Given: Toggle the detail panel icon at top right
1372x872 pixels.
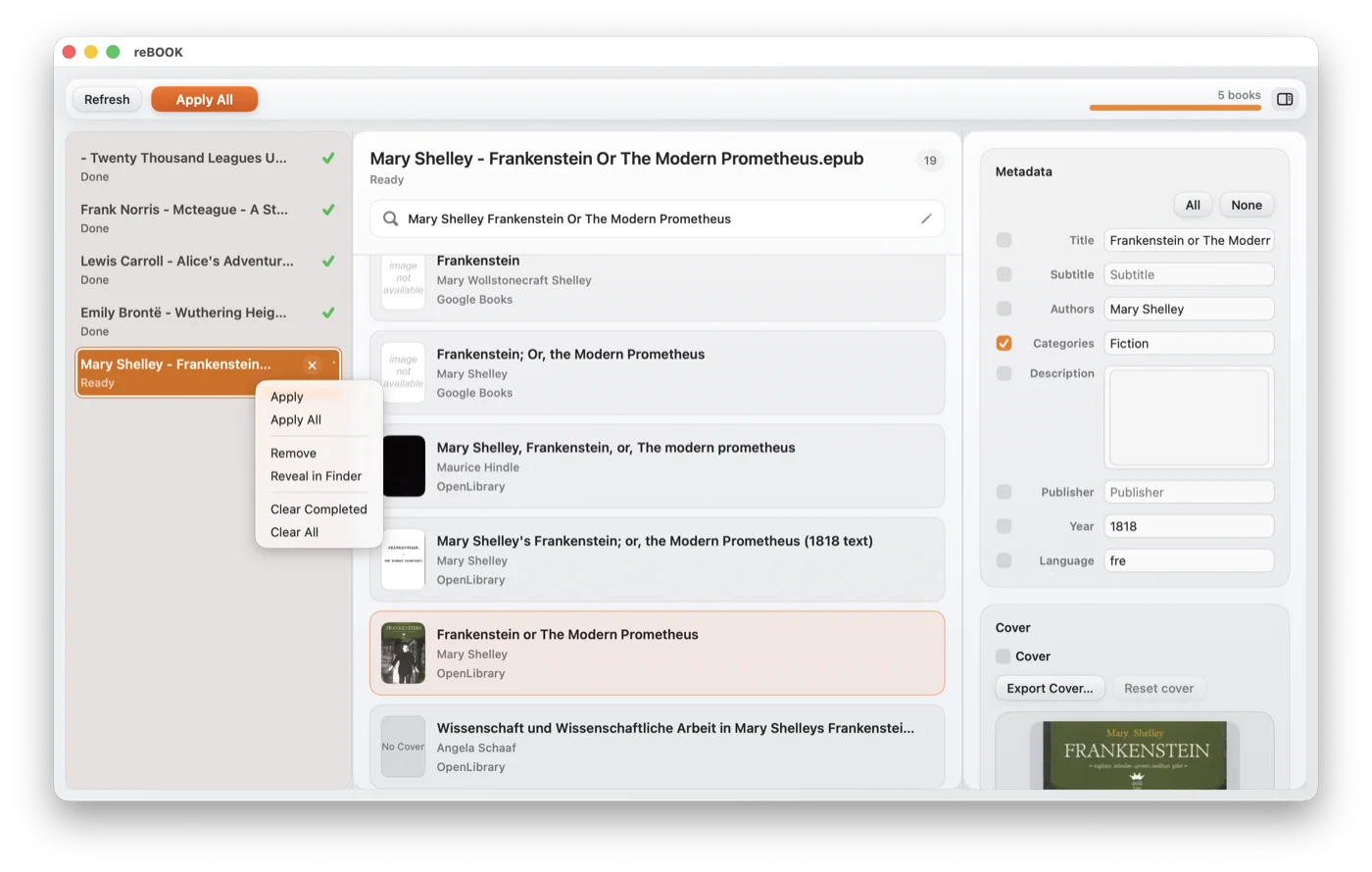Looking at the screenshot, I should pos(1285,99).
